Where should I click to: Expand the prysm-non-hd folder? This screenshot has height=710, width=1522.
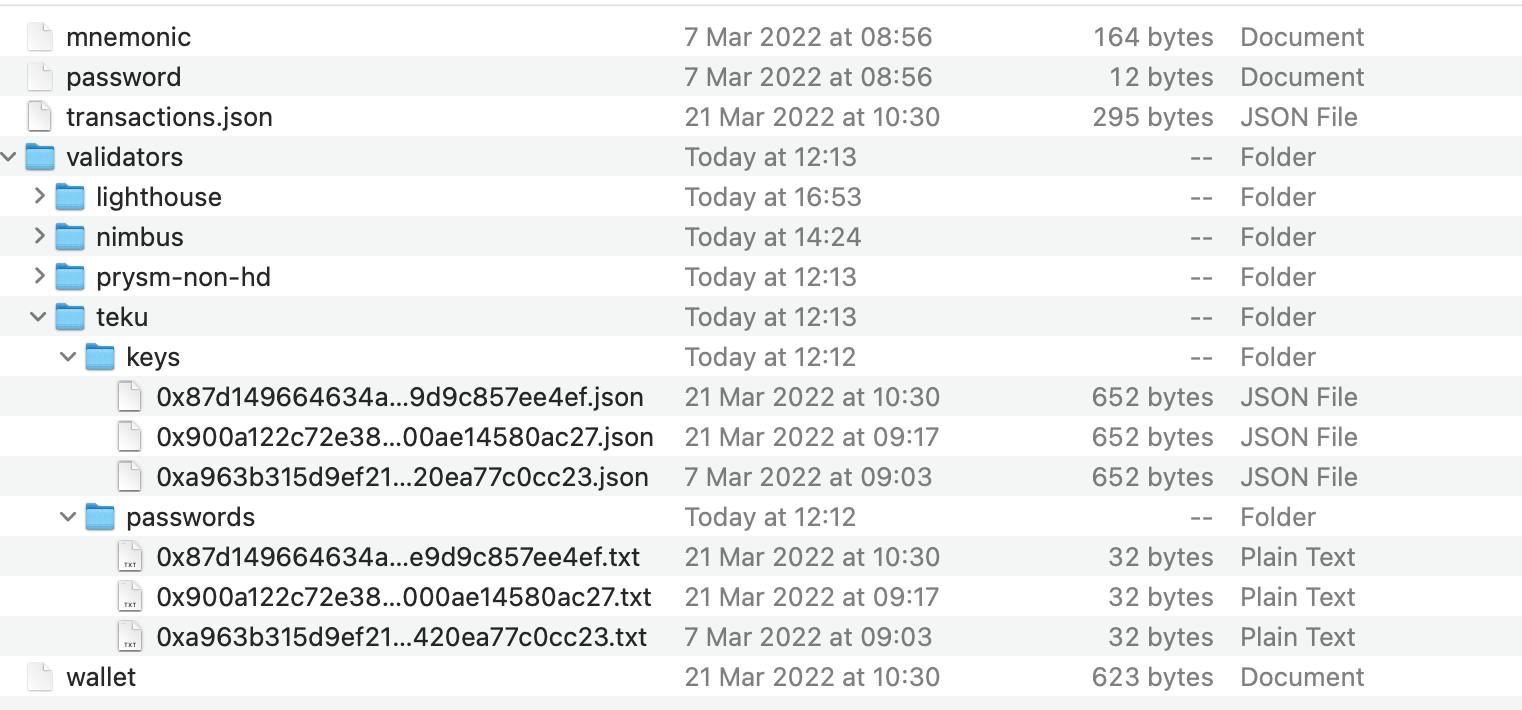tap(39, 277)
